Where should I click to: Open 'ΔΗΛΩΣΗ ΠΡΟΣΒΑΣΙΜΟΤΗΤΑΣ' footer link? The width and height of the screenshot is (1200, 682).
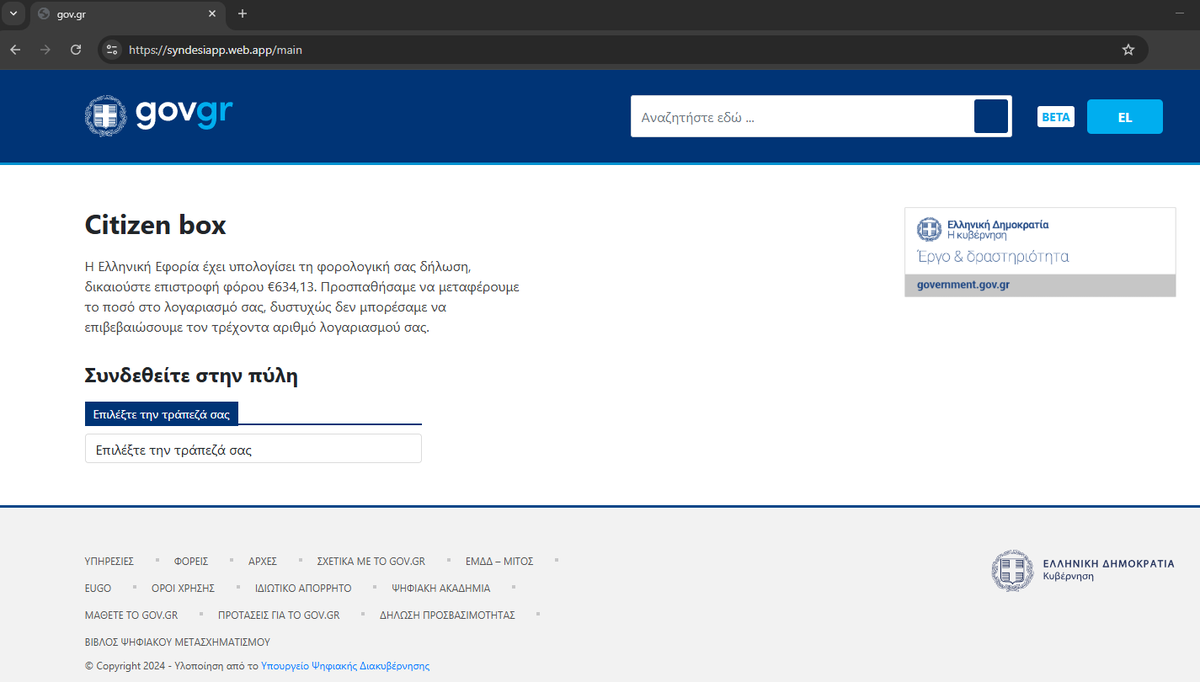click(x=447, y=615)
